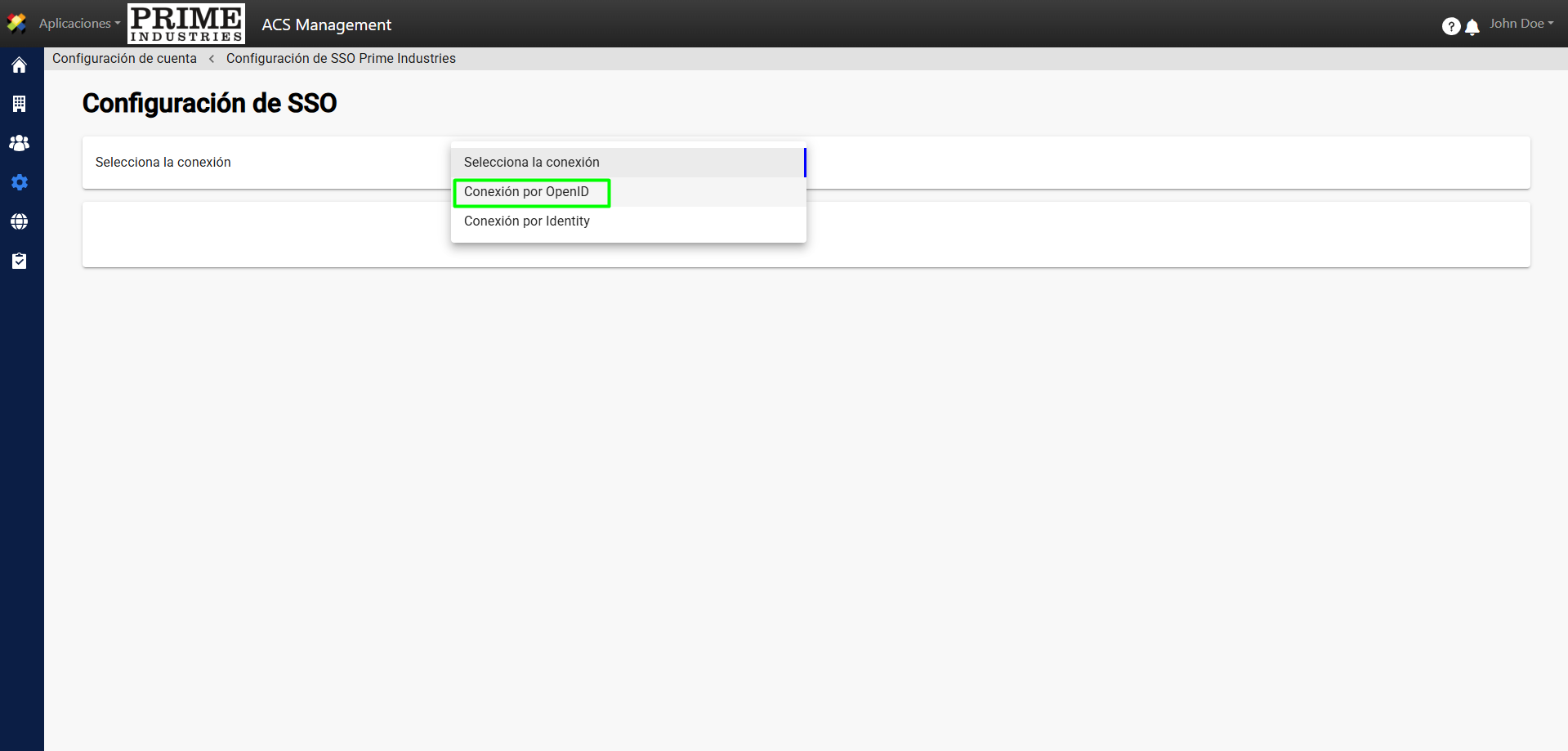
Task: Go to Home in the sidebar
Action: click(x=20, y=65)
